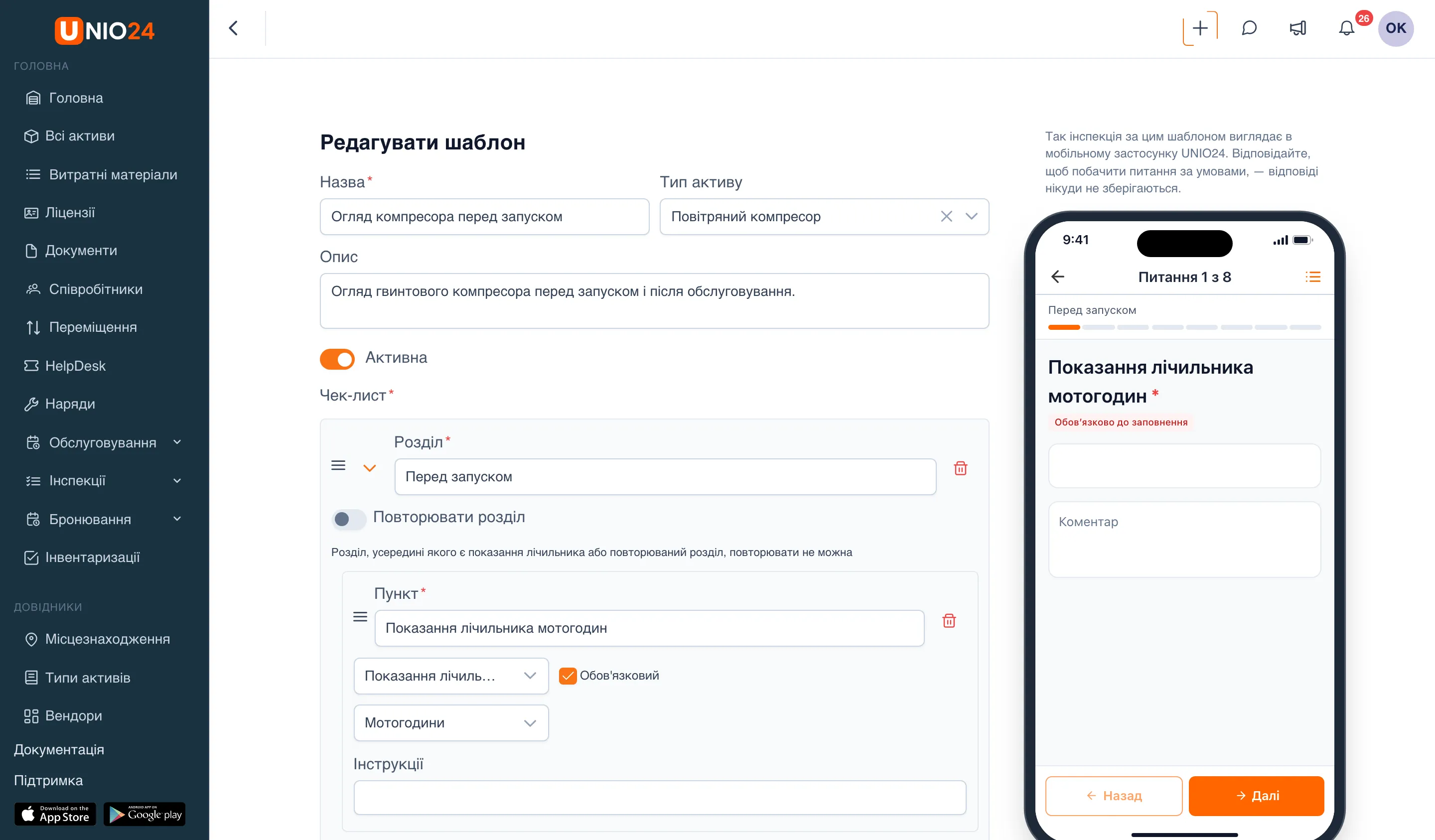Open the Підтримка link

(x=48, y=780)
